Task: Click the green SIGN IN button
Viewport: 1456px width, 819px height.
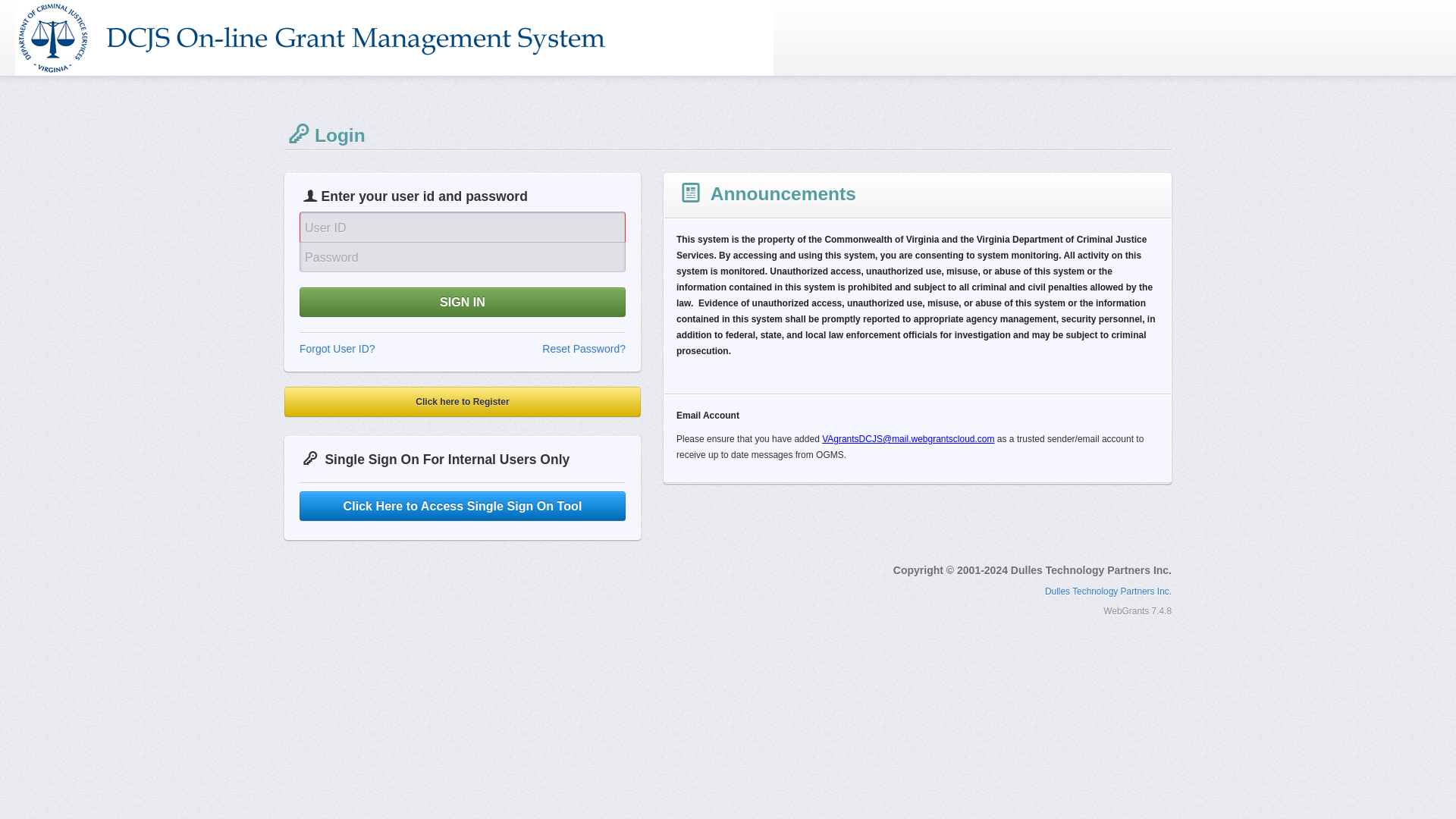Action: click(x=463, y=302)
